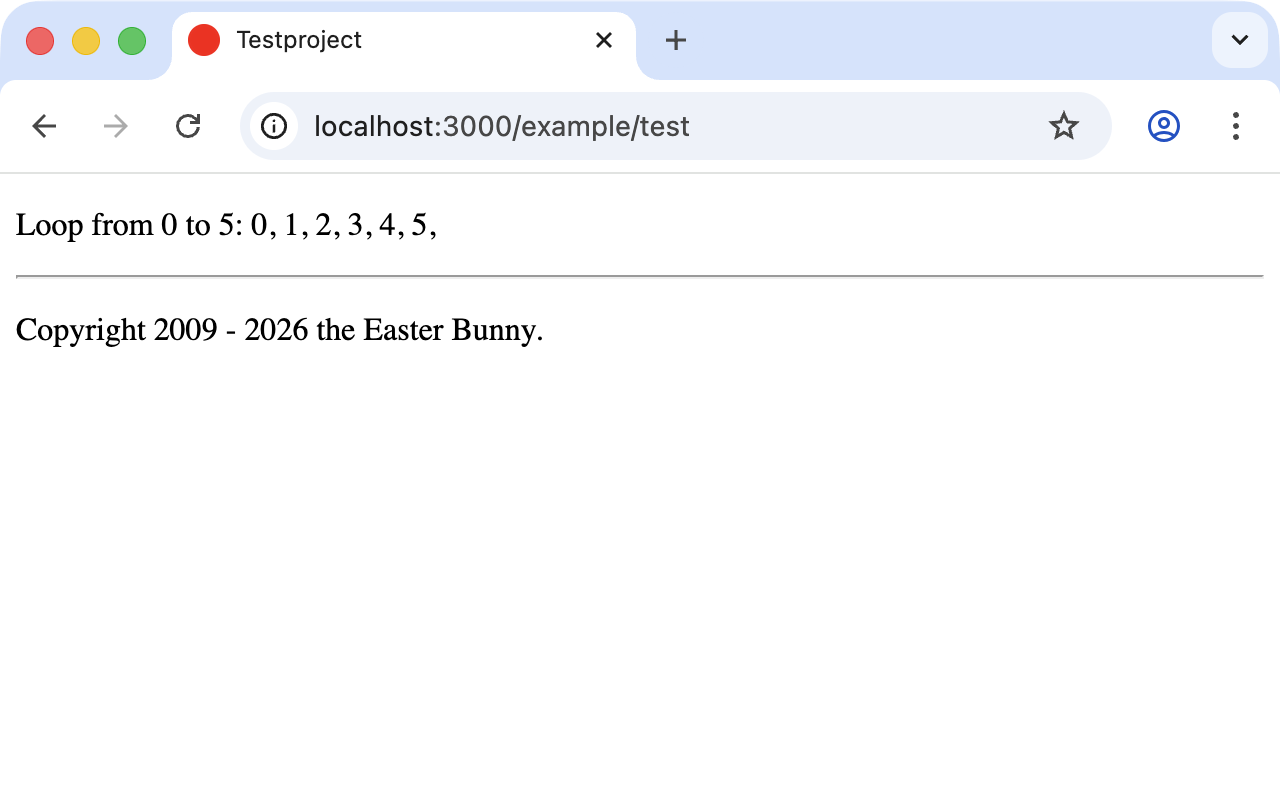Close the Testproject tab
This screenshot has height=800, width=1280.
604,40
